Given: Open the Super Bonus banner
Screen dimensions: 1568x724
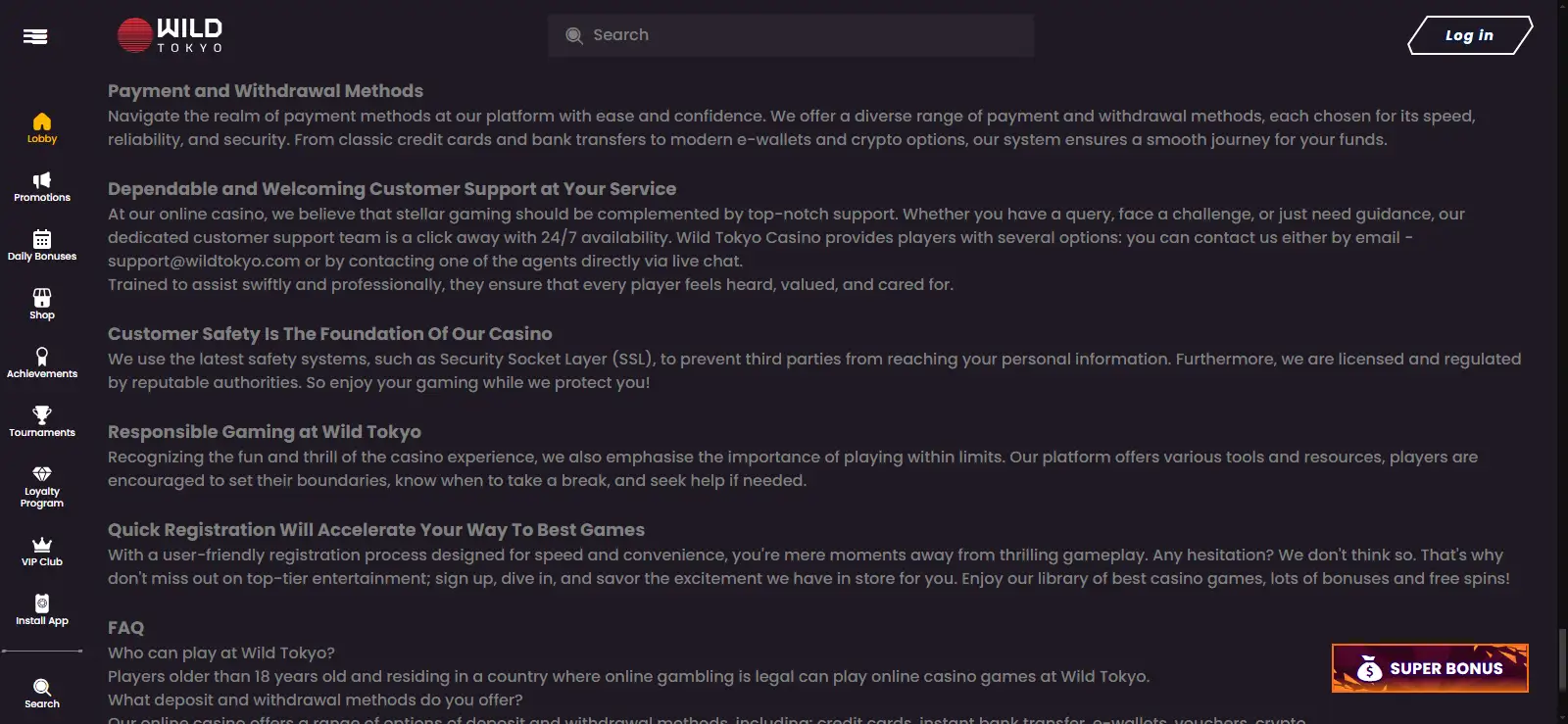Looking at the screenshot, I should click(x=1430, y=668).
